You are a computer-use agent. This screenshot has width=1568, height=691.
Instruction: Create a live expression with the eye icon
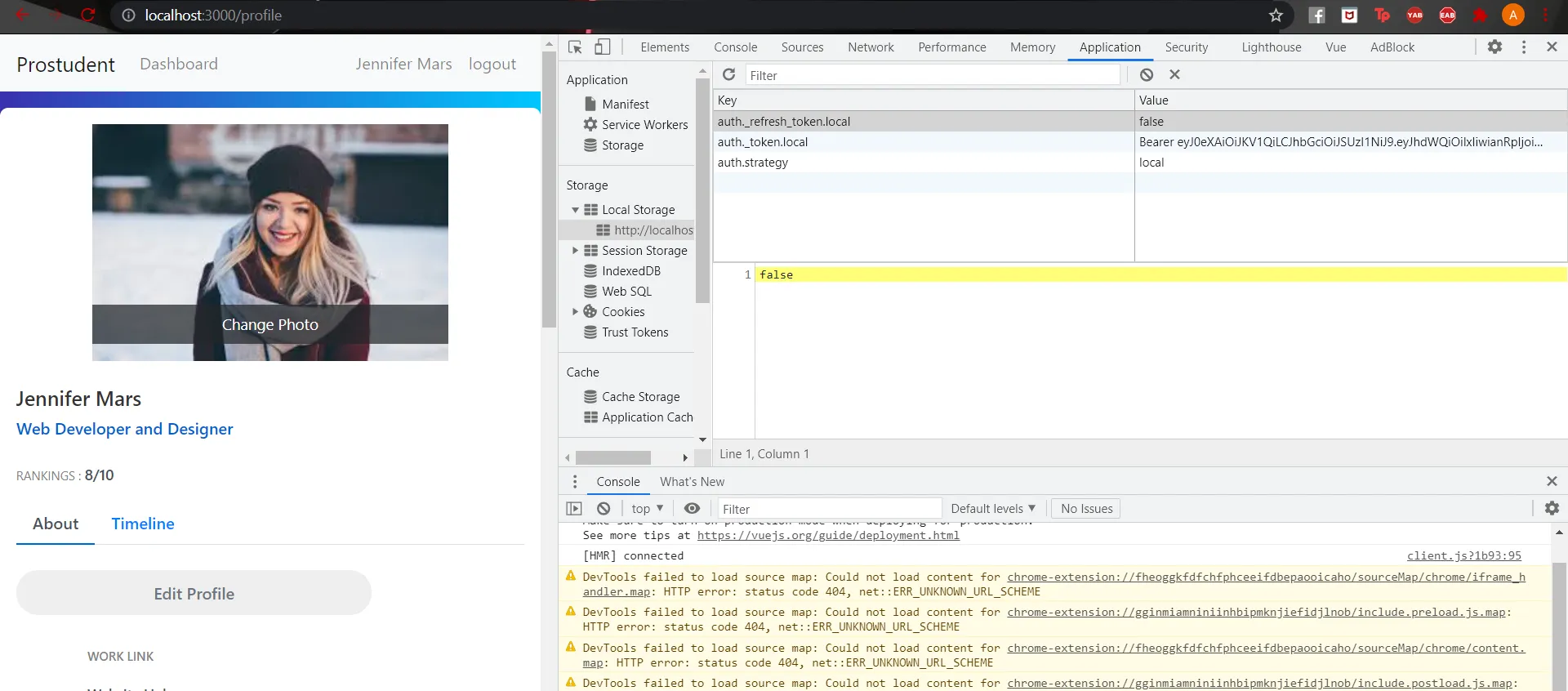[692, 509]
